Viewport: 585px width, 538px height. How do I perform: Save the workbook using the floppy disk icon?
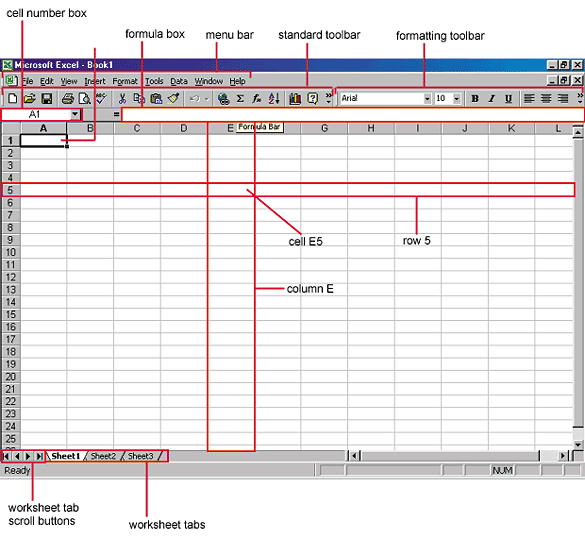tap(47, 98)
